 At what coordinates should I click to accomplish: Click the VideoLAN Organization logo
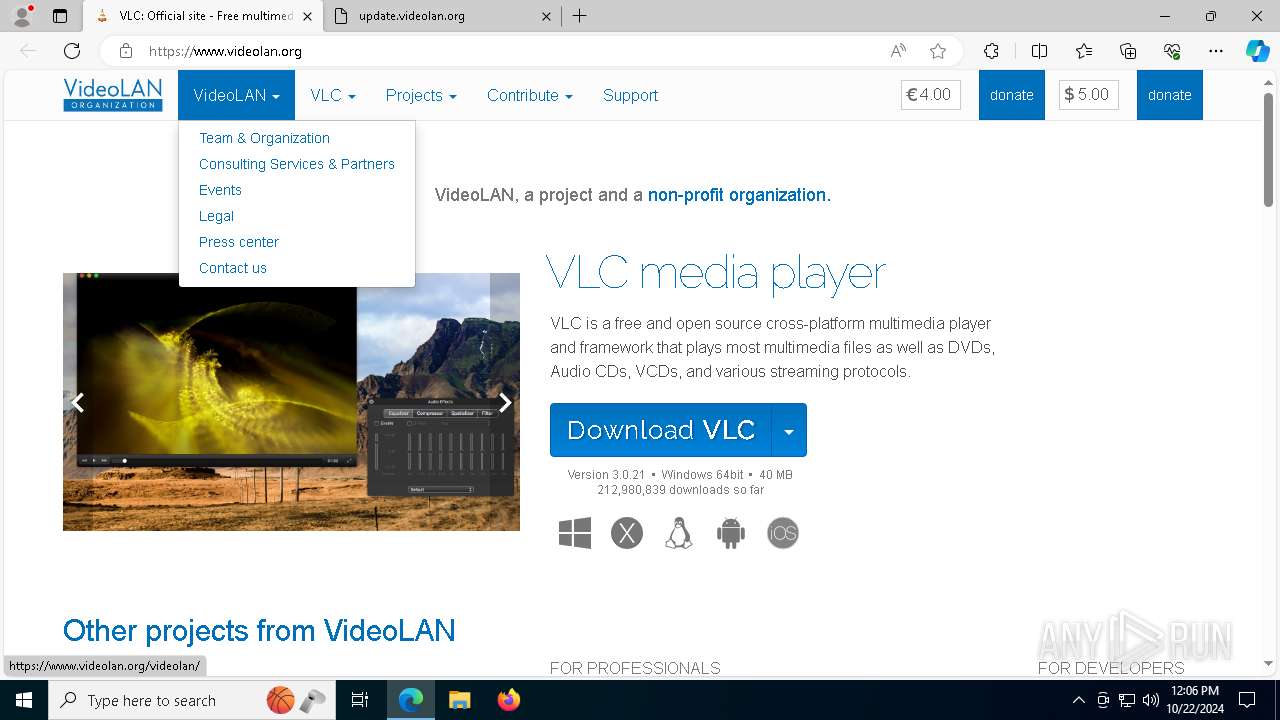click(x=113, y=95)
